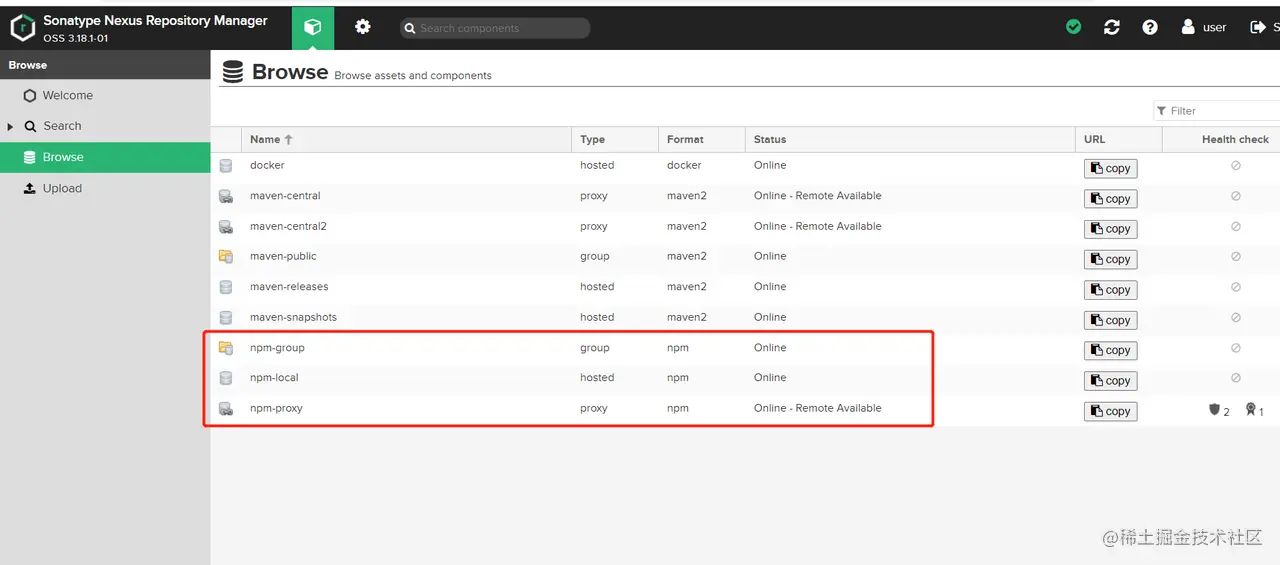Click the maven-central proxy repository icon
Image resolution: width=1280 pixels, height=565 pixels.
click(x=226, y=196)
